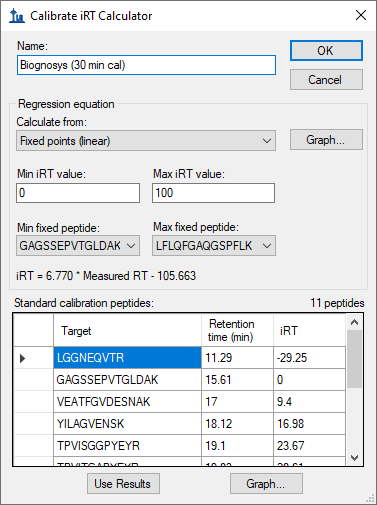Image resolution: width=377 pixels, height=505 pixels.
Task: Select the LGGNEQVTR row header arrow
Action: [33, 358]
